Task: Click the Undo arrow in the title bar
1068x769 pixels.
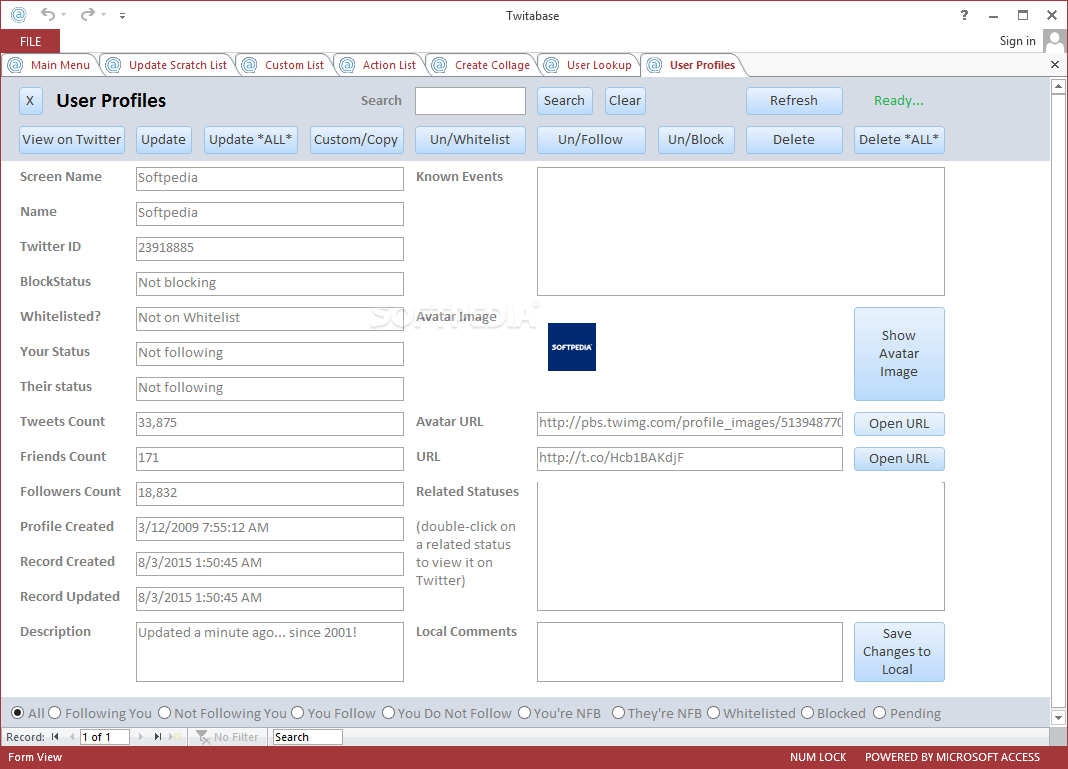Action: [47, 14]
